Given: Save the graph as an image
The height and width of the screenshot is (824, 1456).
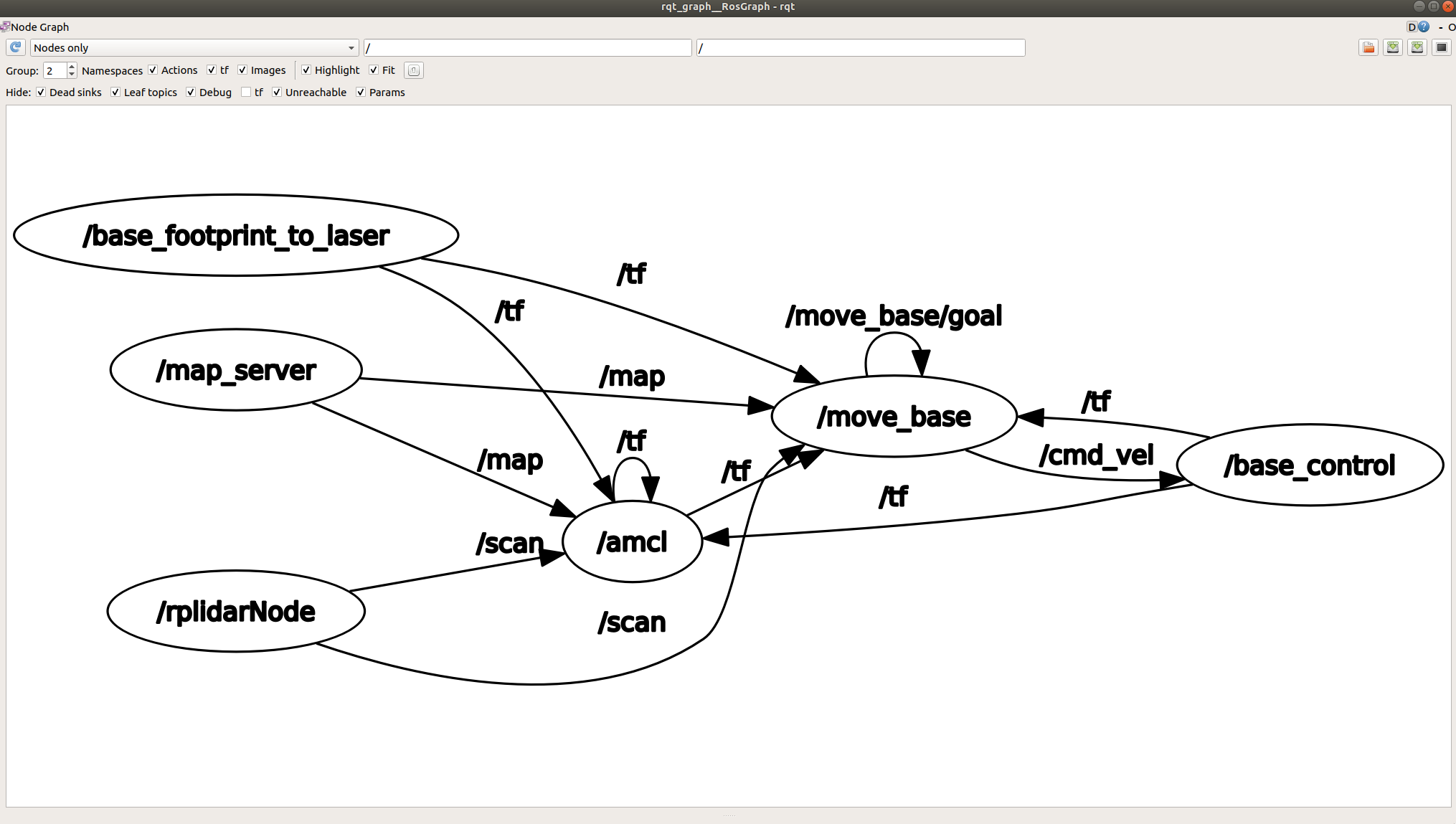Looking at the screenshot, I should point(1442,47).
